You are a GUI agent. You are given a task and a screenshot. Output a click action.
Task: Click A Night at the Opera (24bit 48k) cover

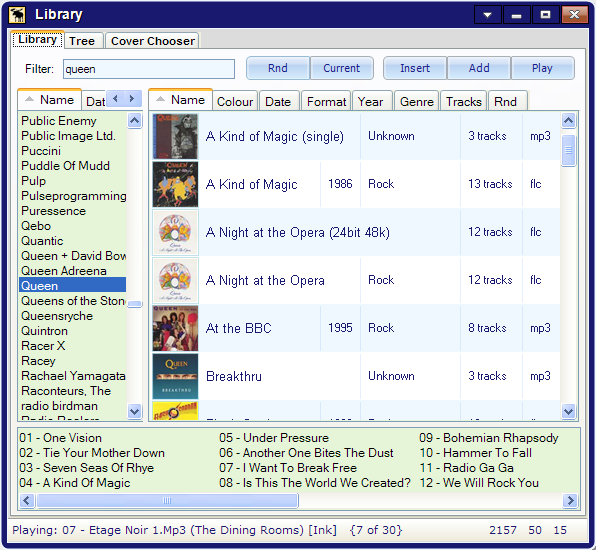(175, 232)
